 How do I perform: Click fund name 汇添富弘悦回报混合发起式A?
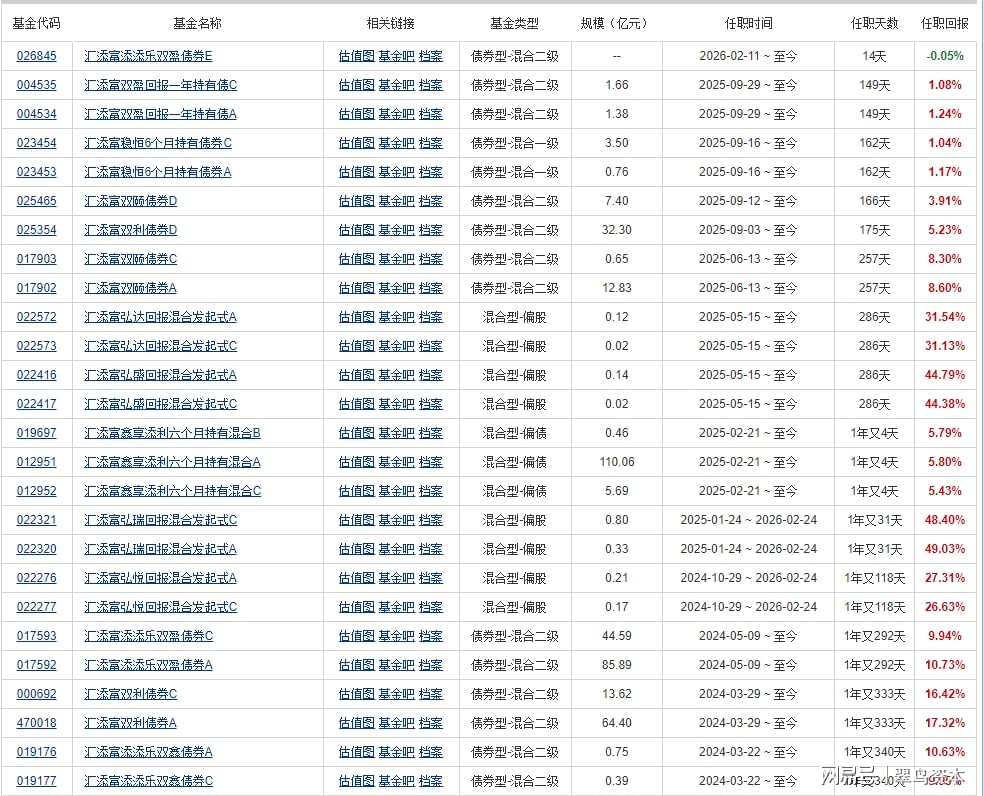pos(161,578)
